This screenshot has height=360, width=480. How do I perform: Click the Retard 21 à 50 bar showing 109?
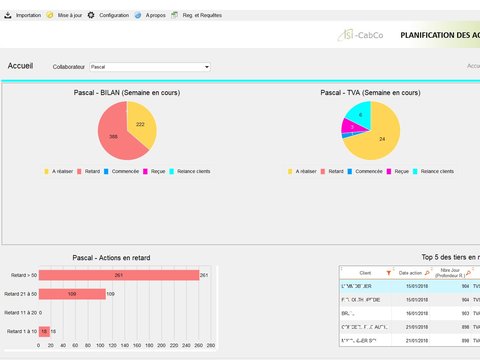click(x=72, y=294)
